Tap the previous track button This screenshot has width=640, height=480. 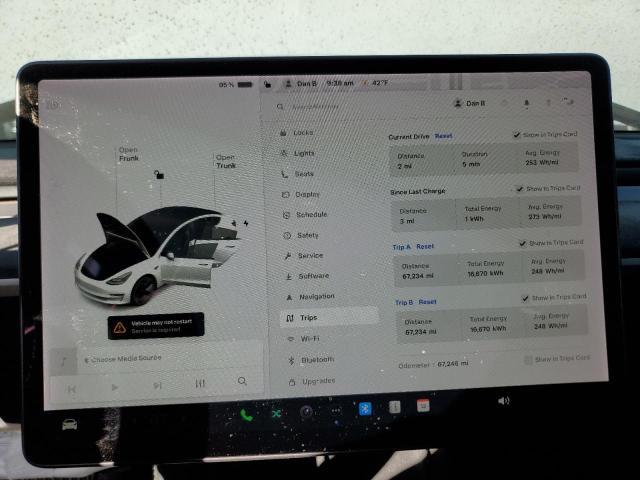tap(72, 389)
